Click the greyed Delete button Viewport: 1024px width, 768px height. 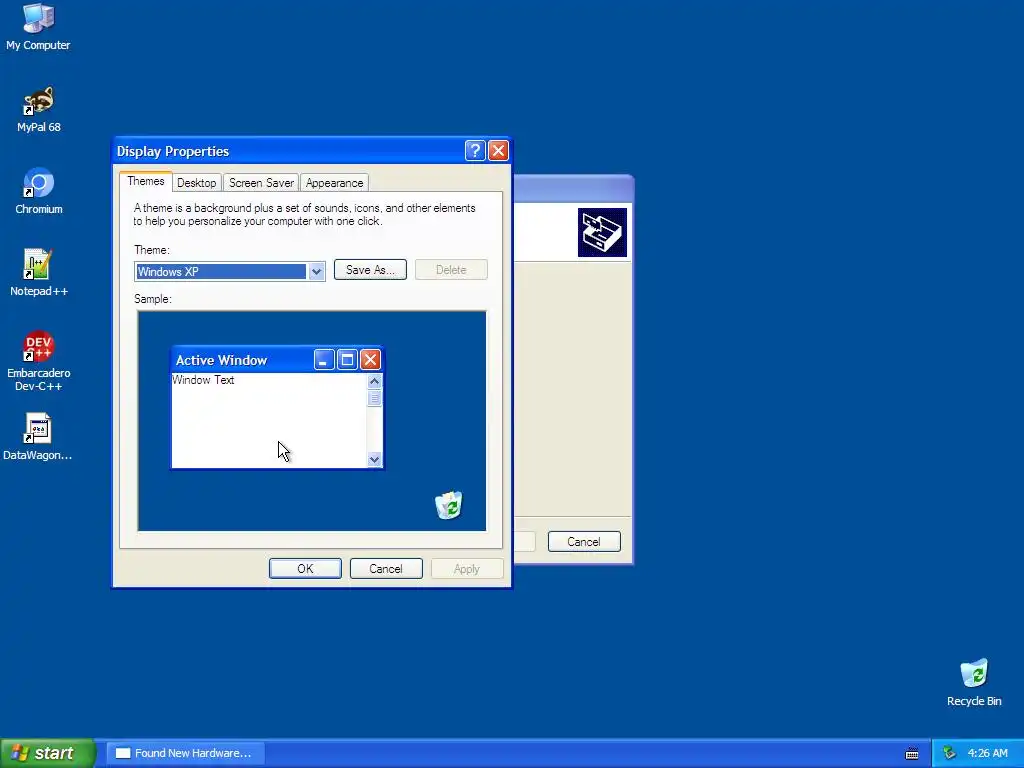coord(451,270)
